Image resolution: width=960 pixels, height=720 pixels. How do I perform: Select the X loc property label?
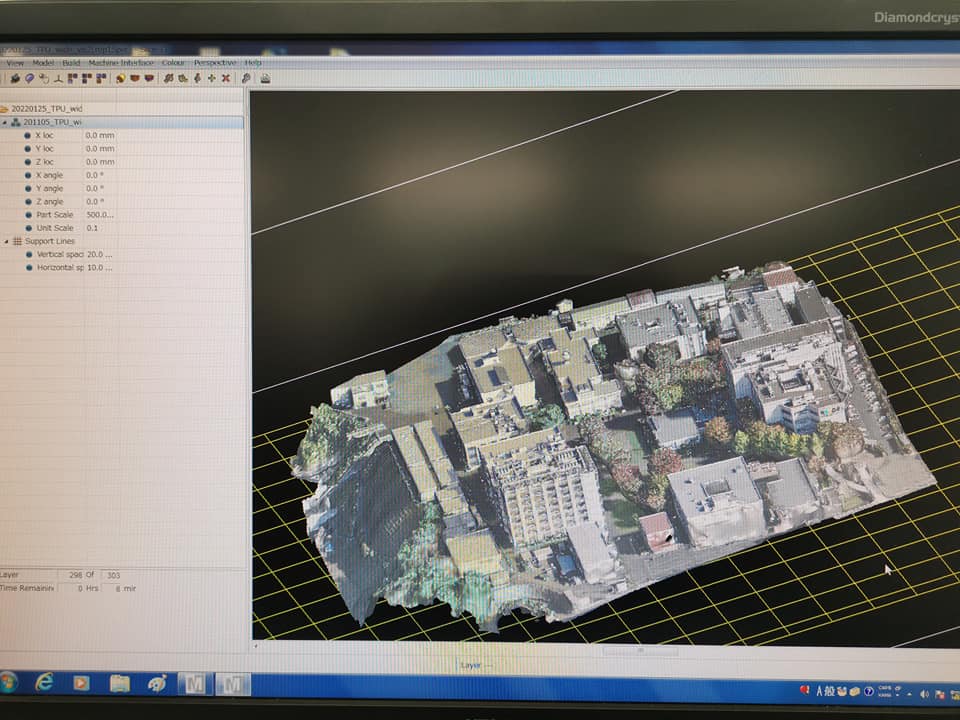(44, 135)
